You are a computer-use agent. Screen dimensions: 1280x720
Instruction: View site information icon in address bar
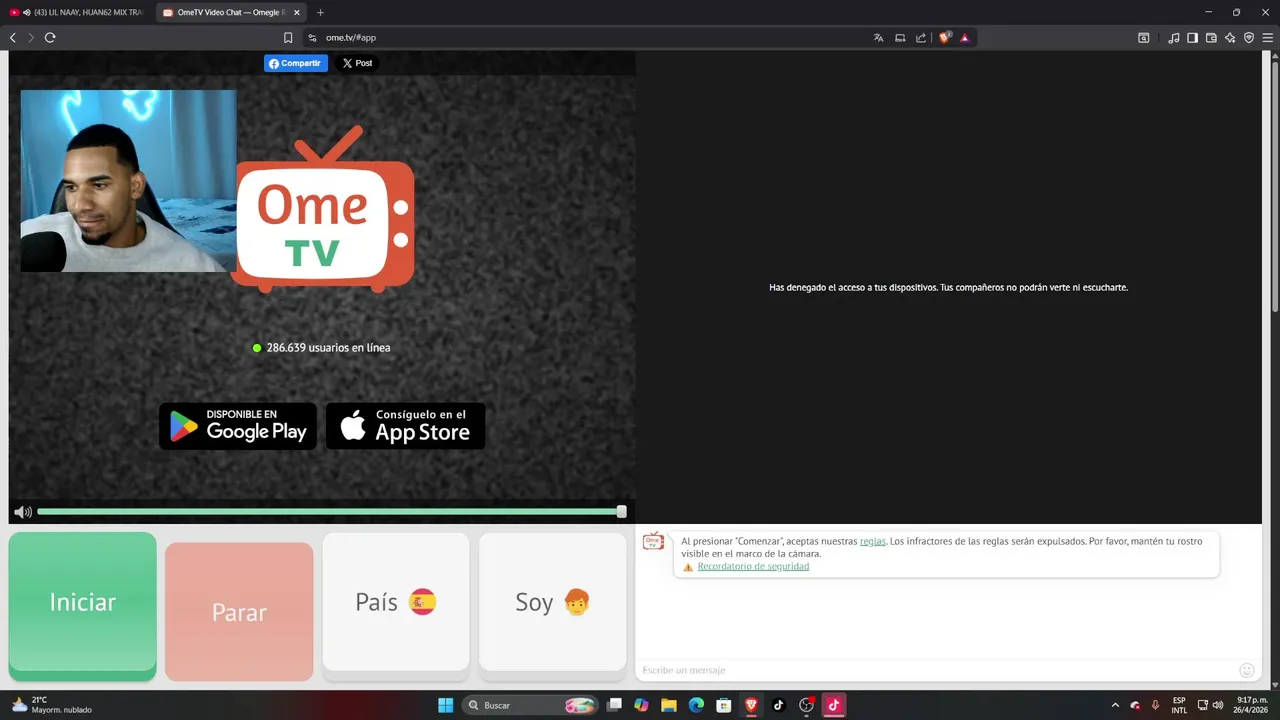click(312, 37)
